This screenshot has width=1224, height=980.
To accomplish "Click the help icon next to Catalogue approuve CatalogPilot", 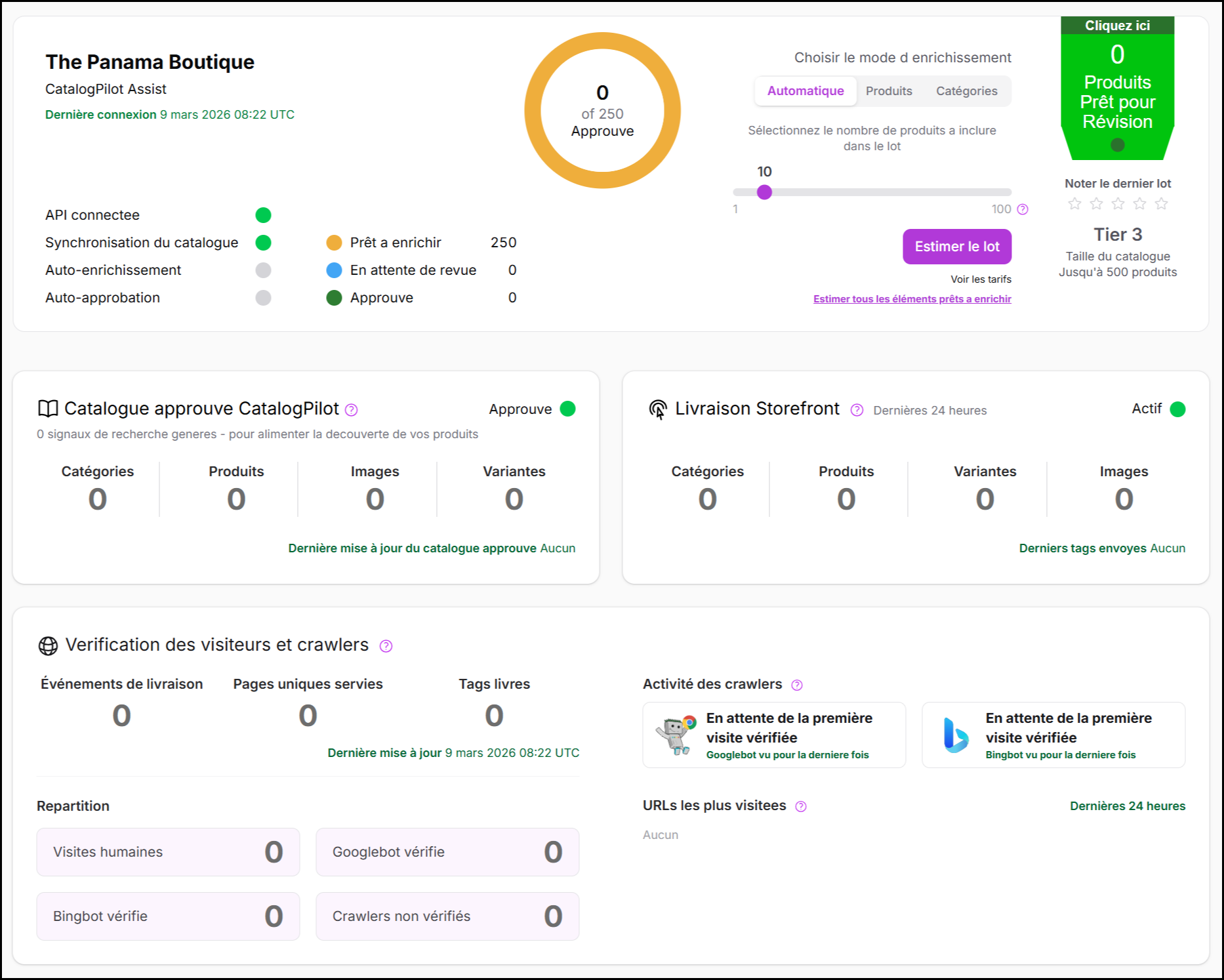I will (x=352, y=410).
